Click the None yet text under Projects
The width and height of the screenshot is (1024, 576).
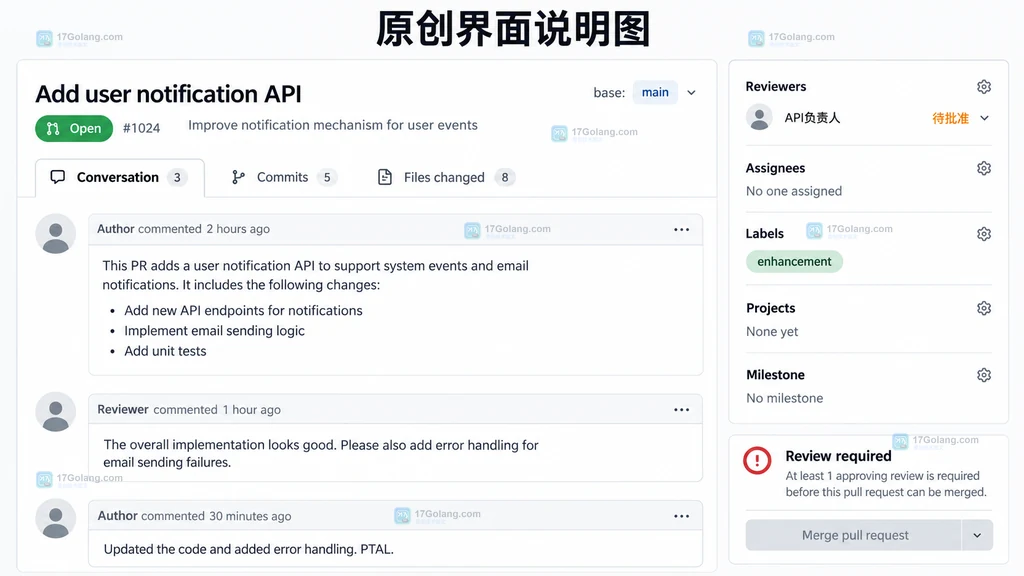point(772,332)
